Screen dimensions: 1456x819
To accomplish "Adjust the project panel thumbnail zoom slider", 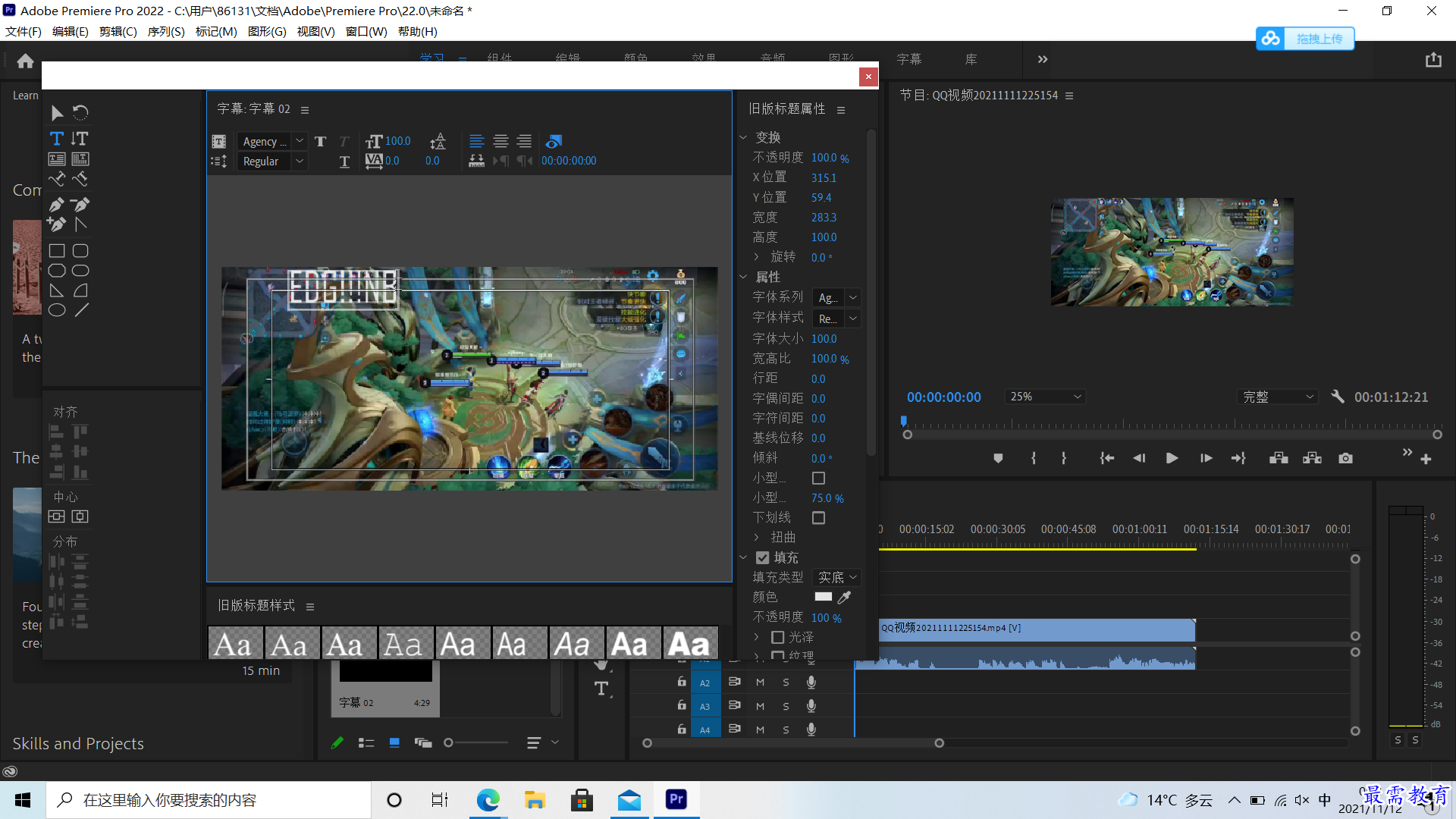I will [x=476, y=743].
